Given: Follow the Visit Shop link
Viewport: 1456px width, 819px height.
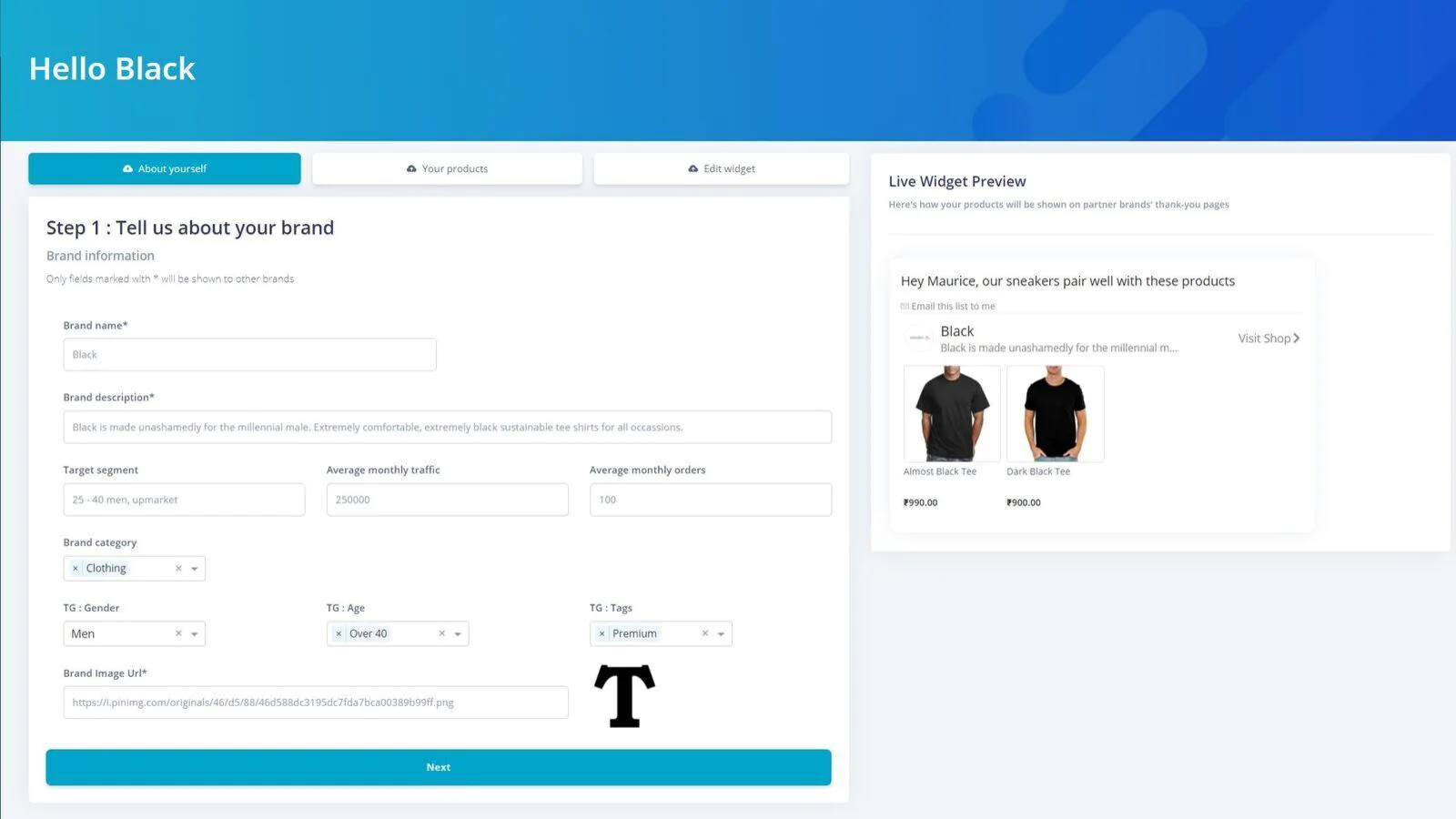Looking at the screenshot, I should coord(1269,339).
